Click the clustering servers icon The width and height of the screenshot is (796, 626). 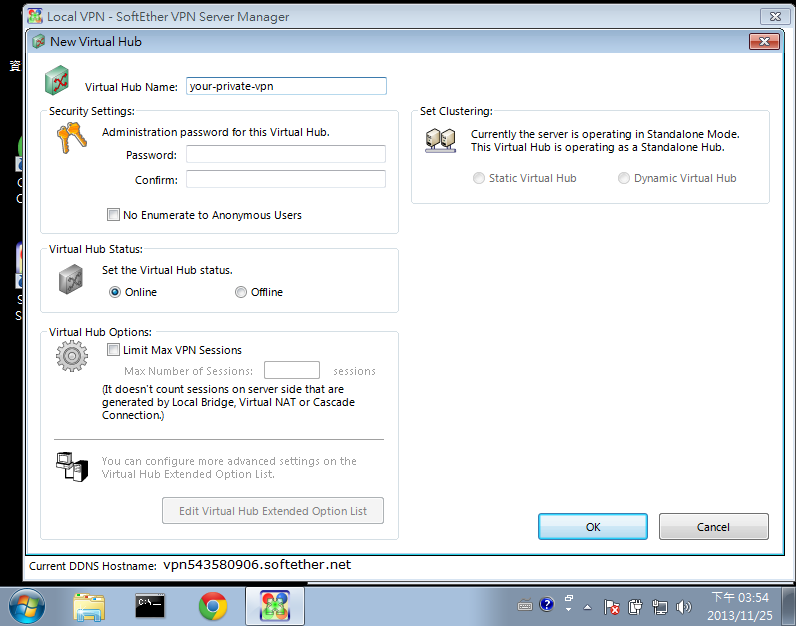[x=440, y=141]
